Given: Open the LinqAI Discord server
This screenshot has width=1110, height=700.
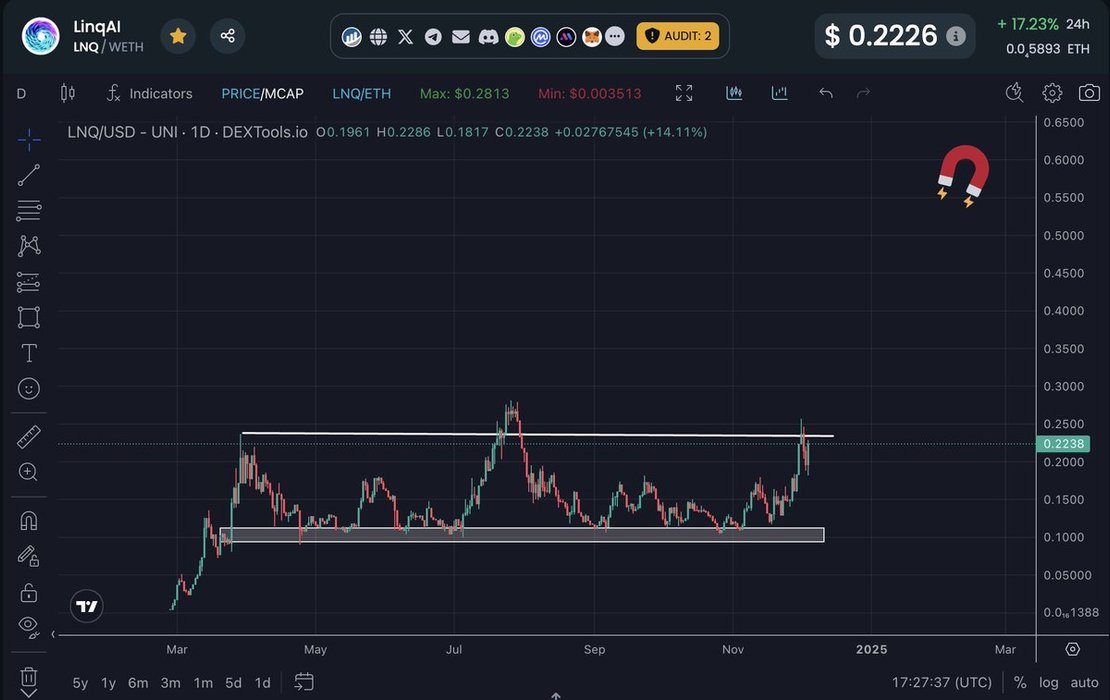Looking at the screenshot, I should [x=488, y=36].
